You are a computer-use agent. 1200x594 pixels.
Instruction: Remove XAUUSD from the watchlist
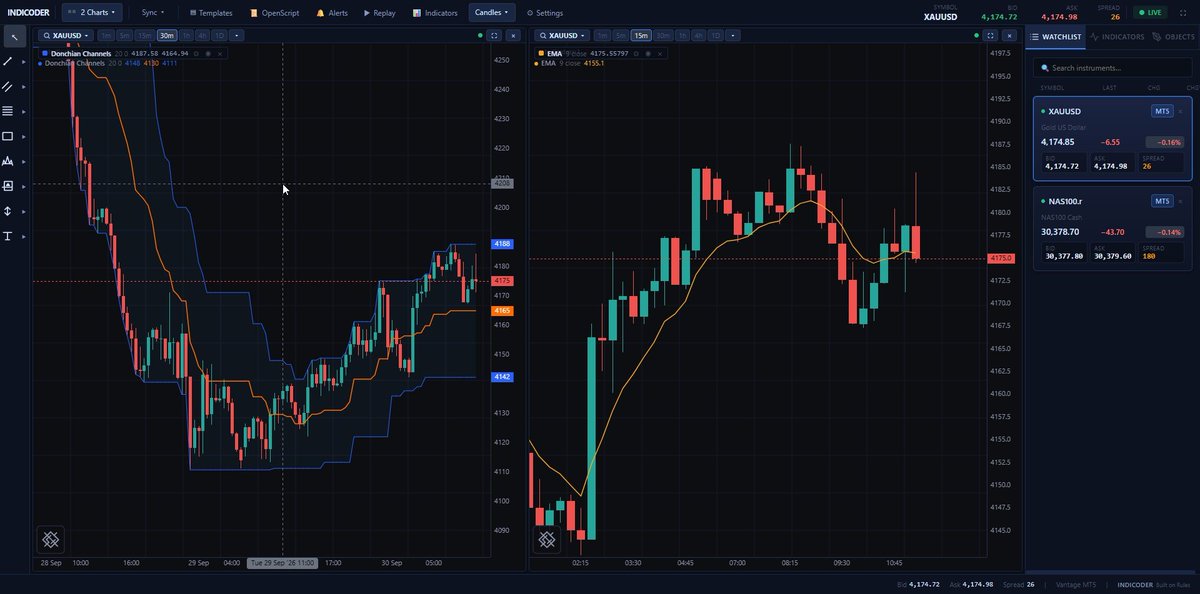pos(1180,111)
